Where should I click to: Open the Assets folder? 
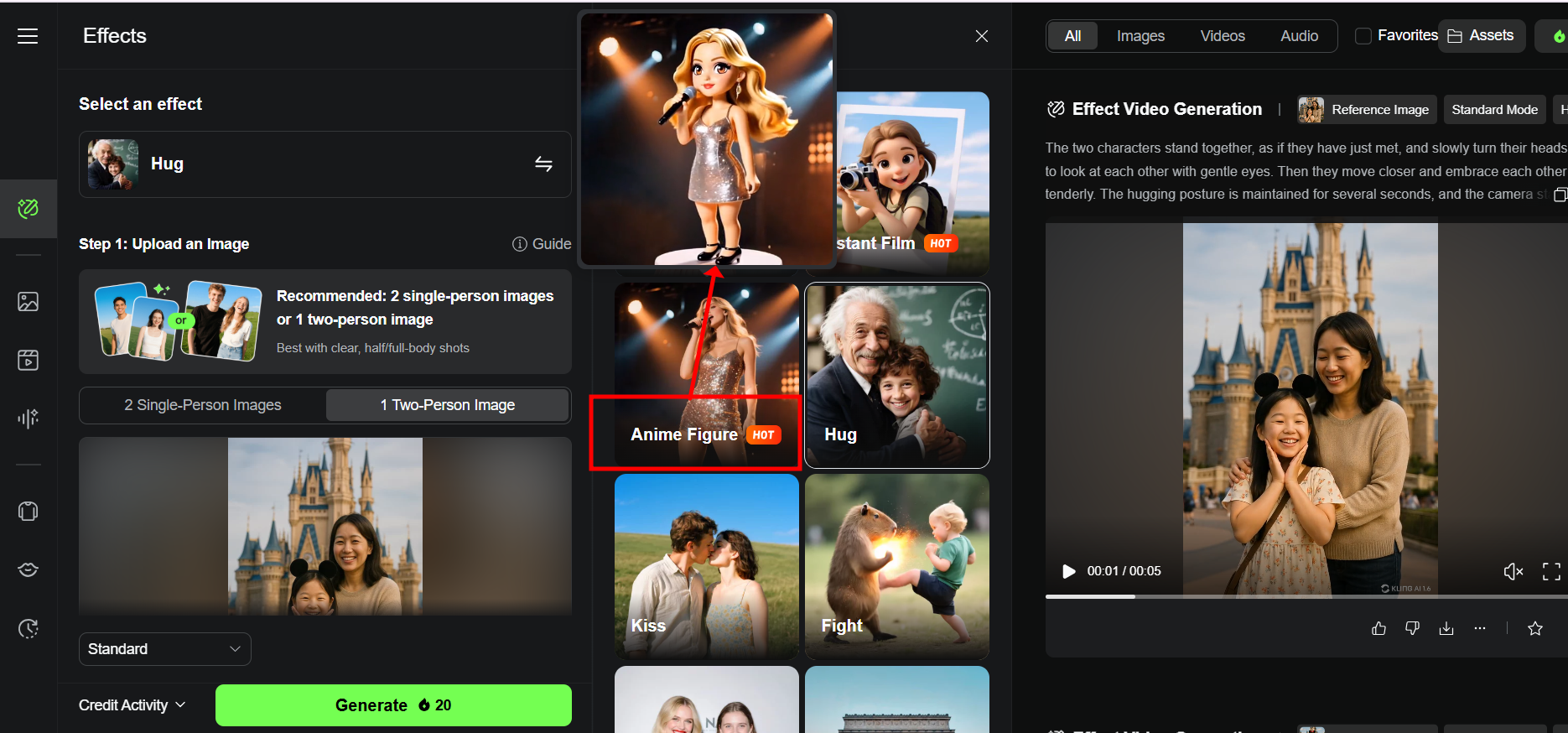1481,36
